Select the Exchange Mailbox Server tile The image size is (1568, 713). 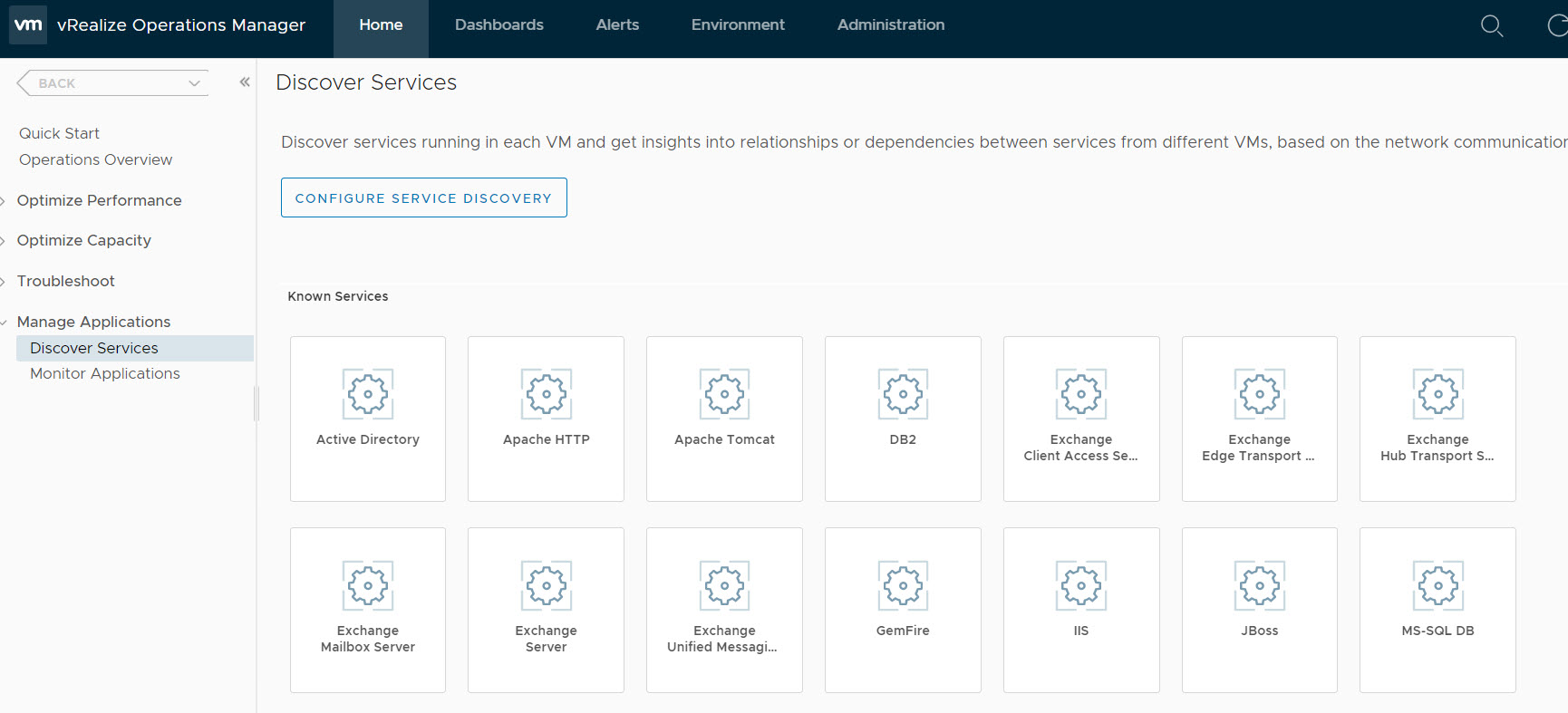click(368, 610)
